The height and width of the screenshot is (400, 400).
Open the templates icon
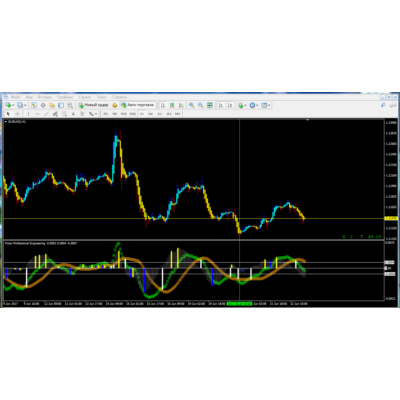264,105
